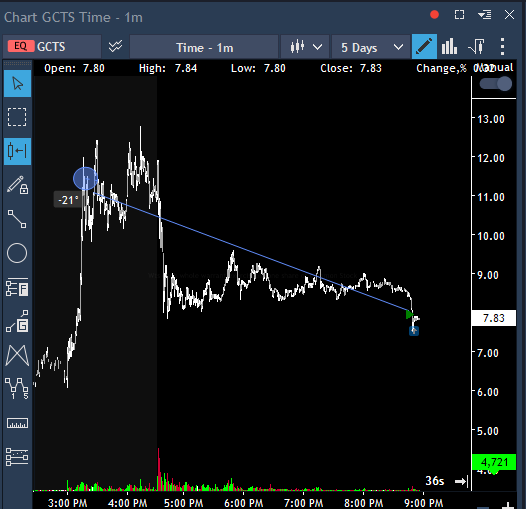The height and width of the screenshot is (509, 526).
Task: Click the plus icon at bottom corner
Action: click(509, 505)
